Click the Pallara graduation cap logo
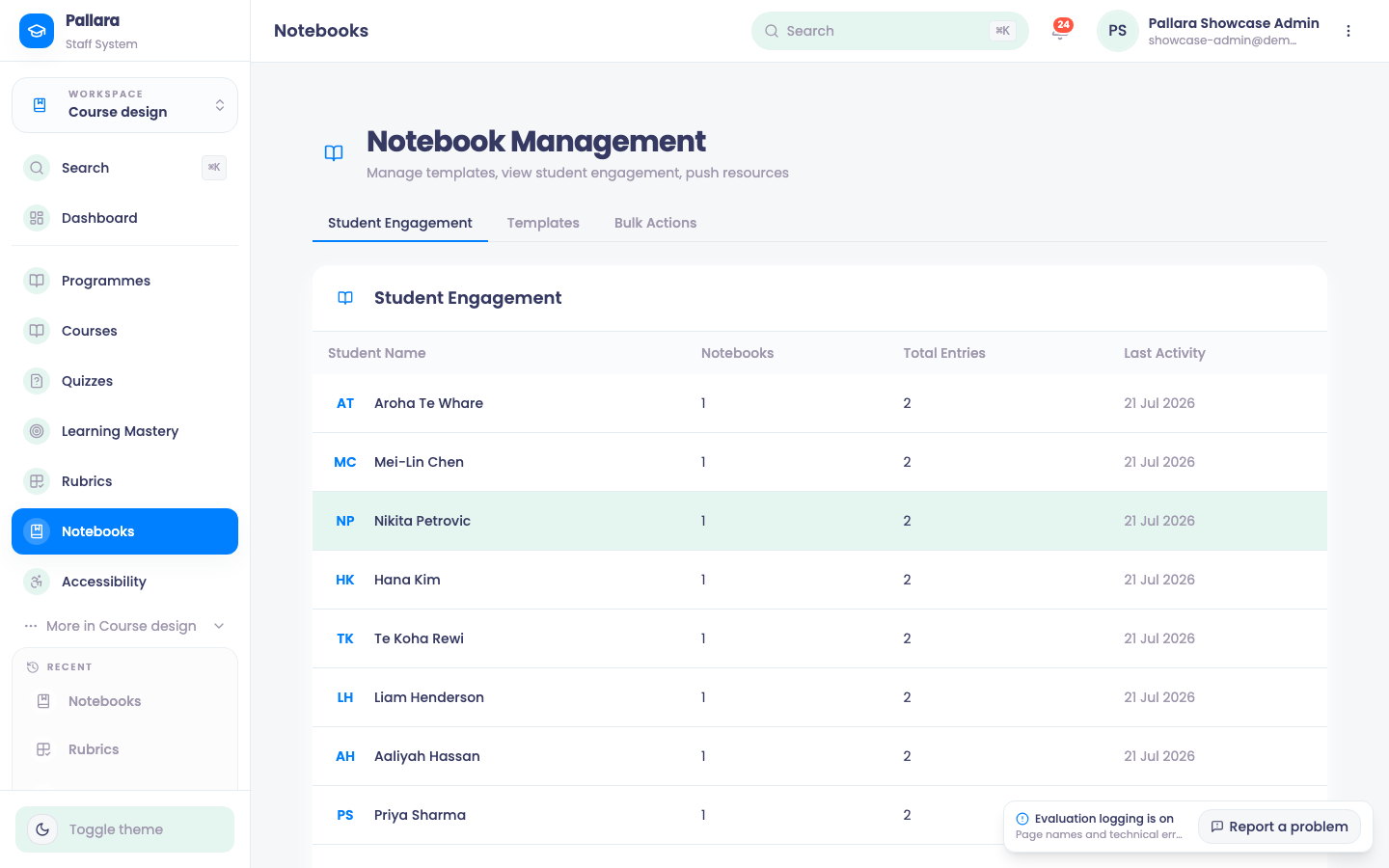 (37, 31)
